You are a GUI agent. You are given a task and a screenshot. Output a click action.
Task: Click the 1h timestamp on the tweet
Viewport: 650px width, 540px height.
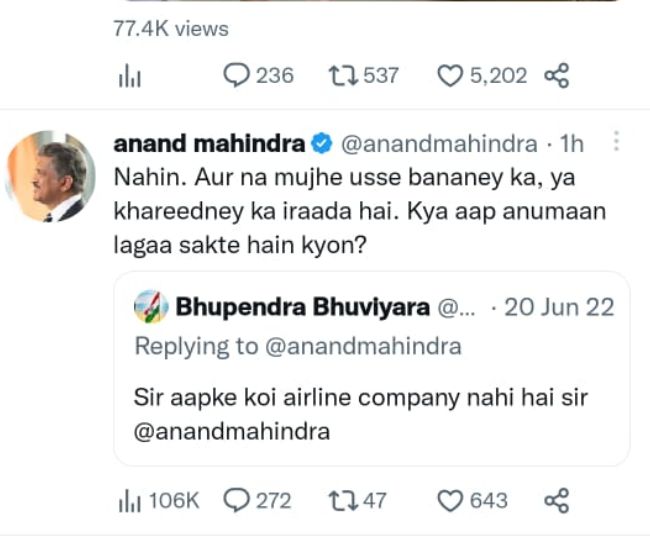pos(573,144)
